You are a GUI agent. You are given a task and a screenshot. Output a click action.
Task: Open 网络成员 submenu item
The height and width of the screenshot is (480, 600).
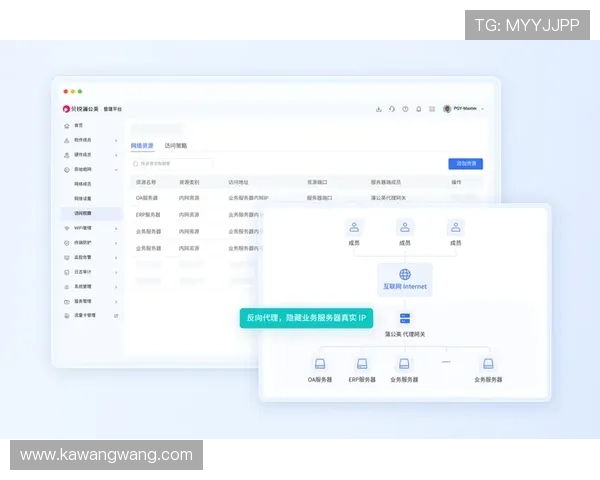pos(83,184)
